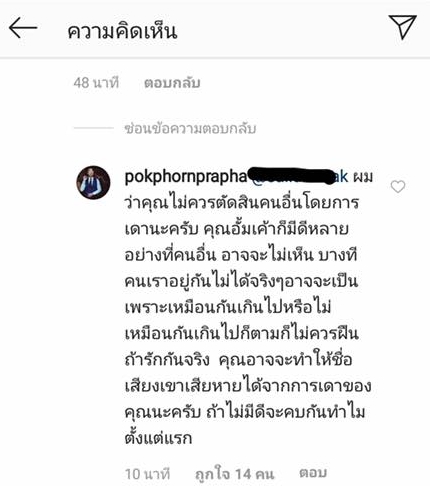Open the pokphornprapha username link

[186, 177]
